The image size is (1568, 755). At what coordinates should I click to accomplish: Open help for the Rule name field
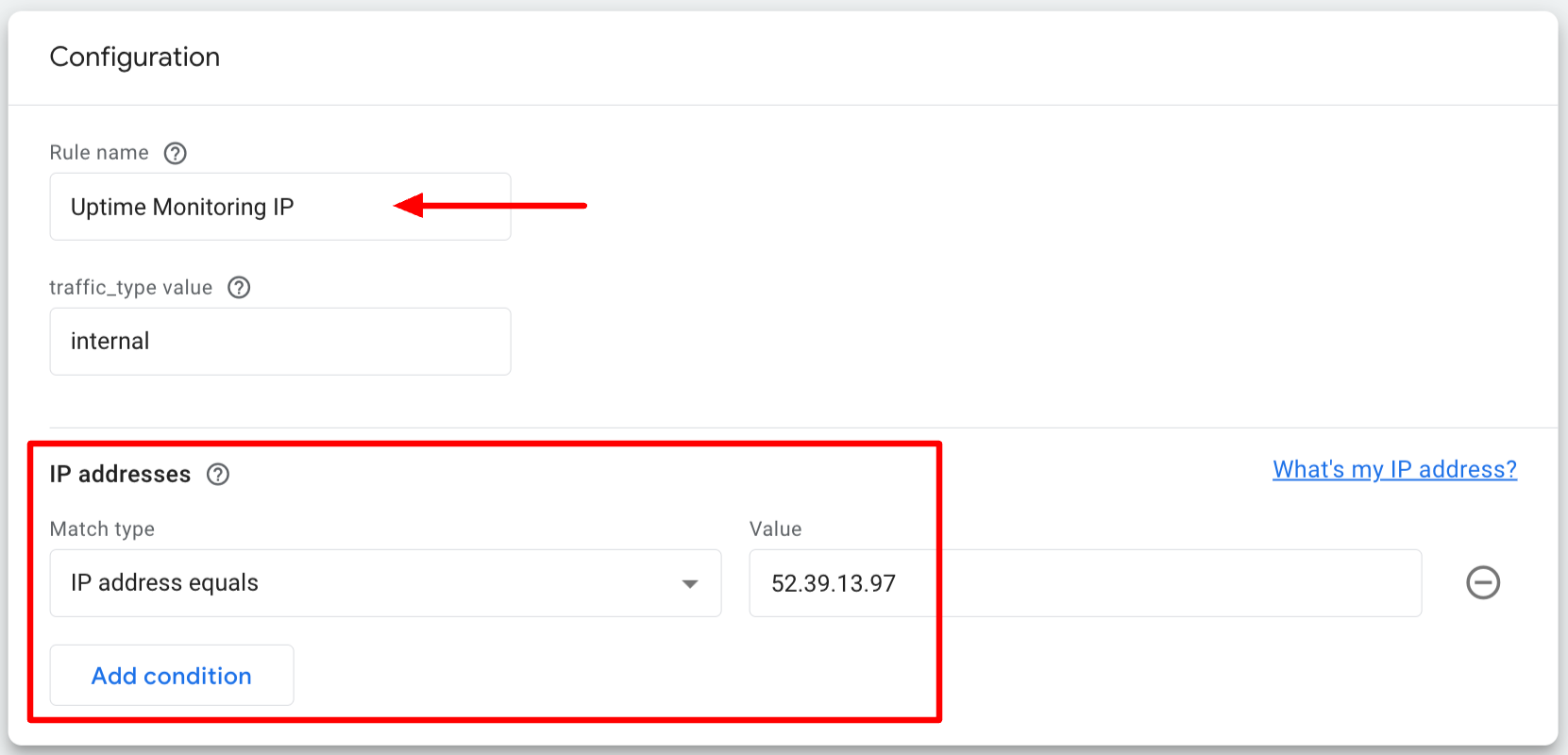click(x=176, y=153)
